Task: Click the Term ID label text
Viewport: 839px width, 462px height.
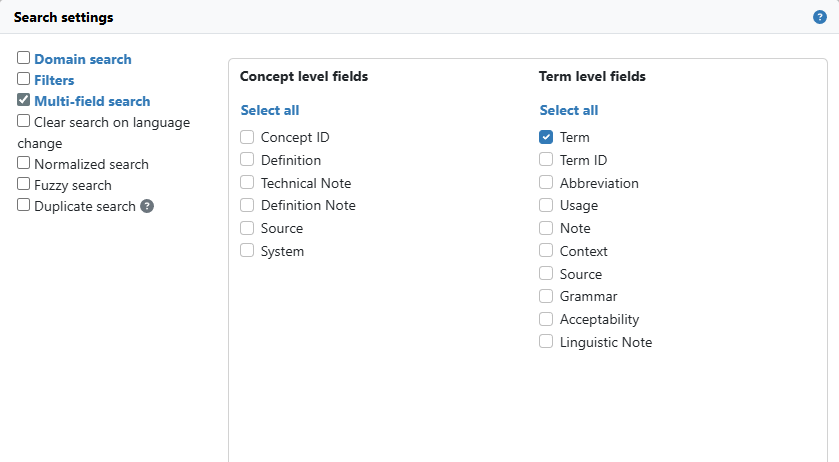Action: point(583,160)
